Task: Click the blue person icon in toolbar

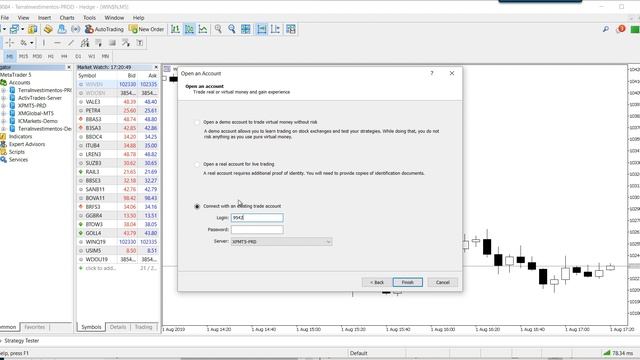Action: pos(62,29)
